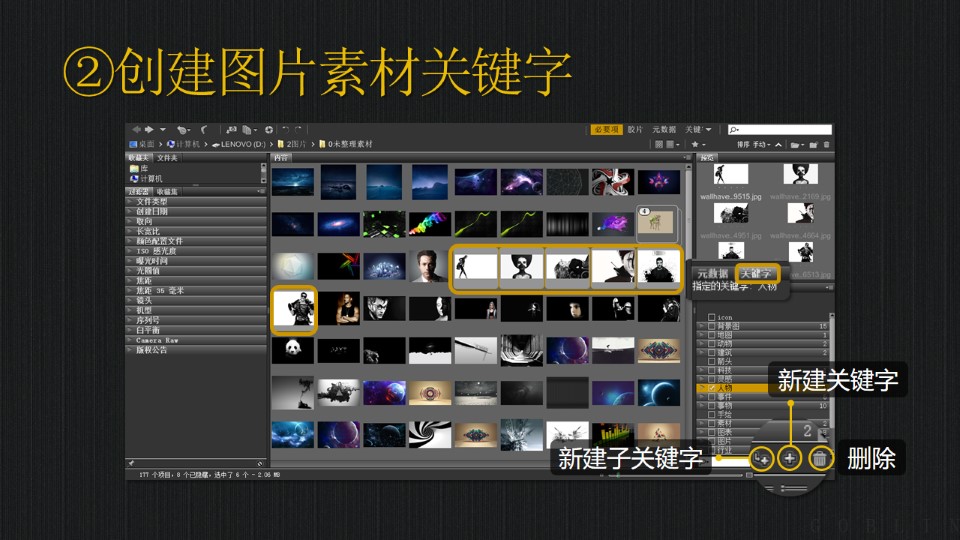
Task: Expand the 科技 keyword group
Action: pos(701,369)
